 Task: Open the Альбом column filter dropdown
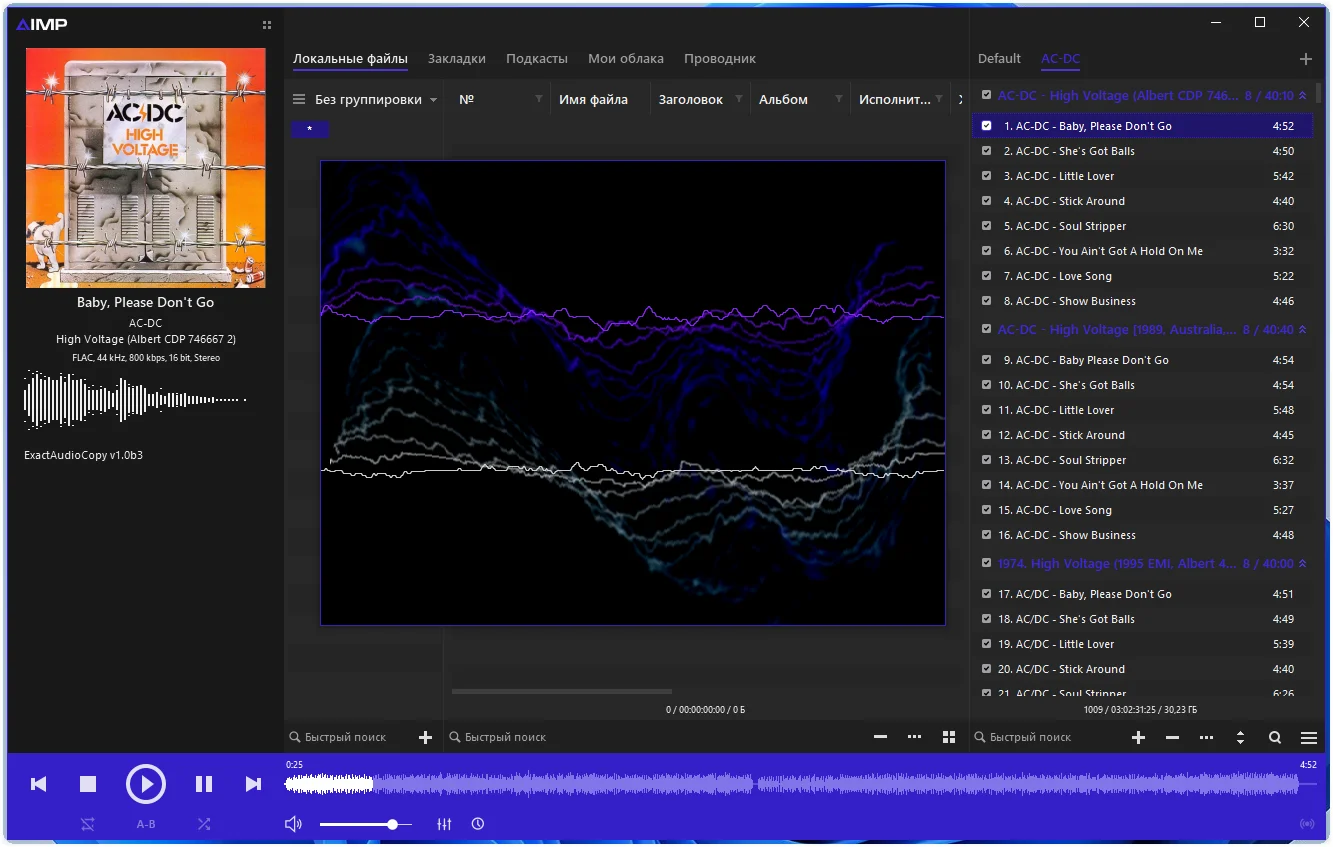[x=839, y=100]
